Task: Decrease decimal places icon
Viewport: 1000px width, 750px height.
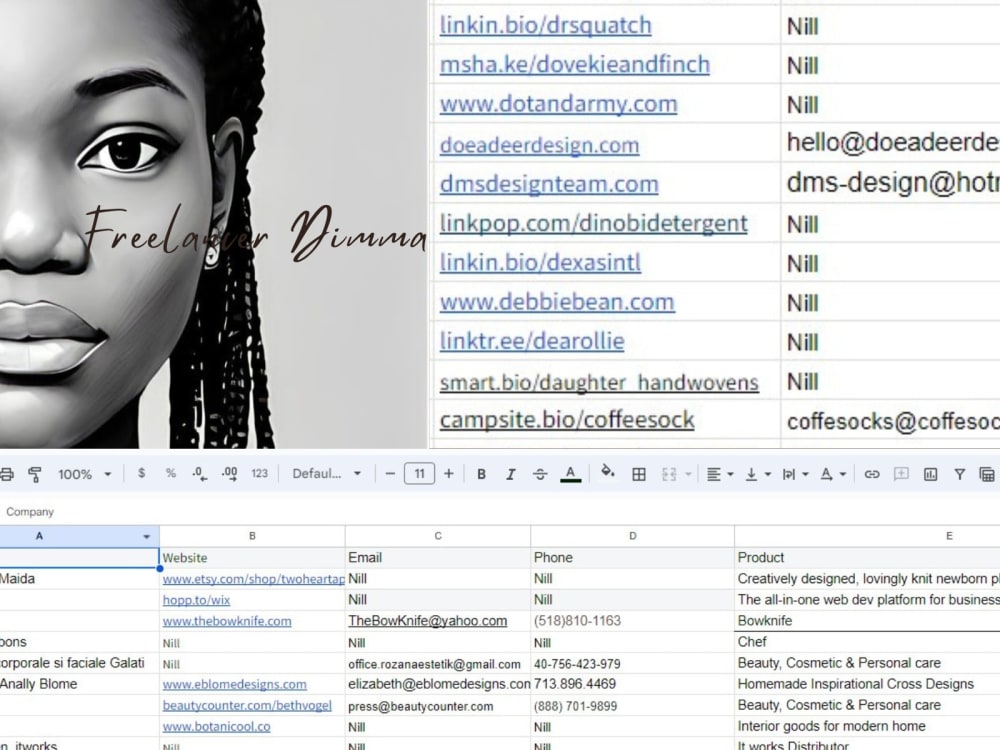Action: pos(200,473)
